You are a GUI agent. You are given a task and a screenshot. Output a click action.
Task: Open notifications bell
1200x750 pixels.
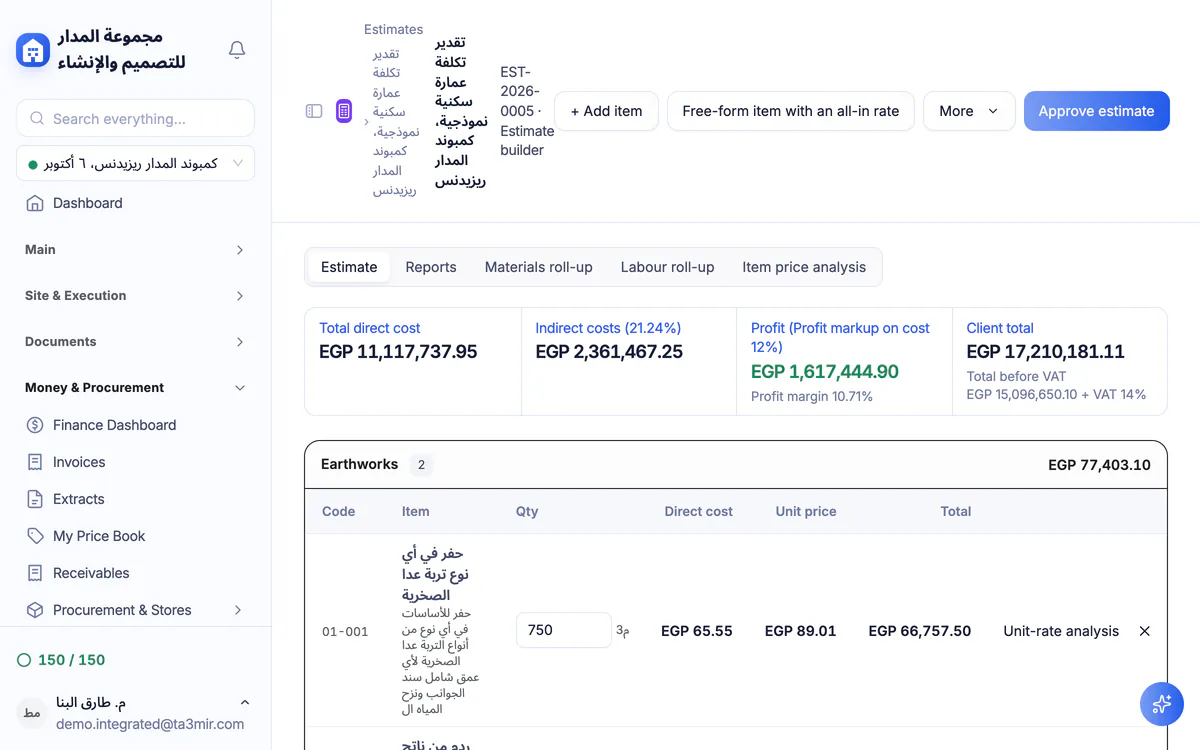pyautogui.click(x=237, y=50)
